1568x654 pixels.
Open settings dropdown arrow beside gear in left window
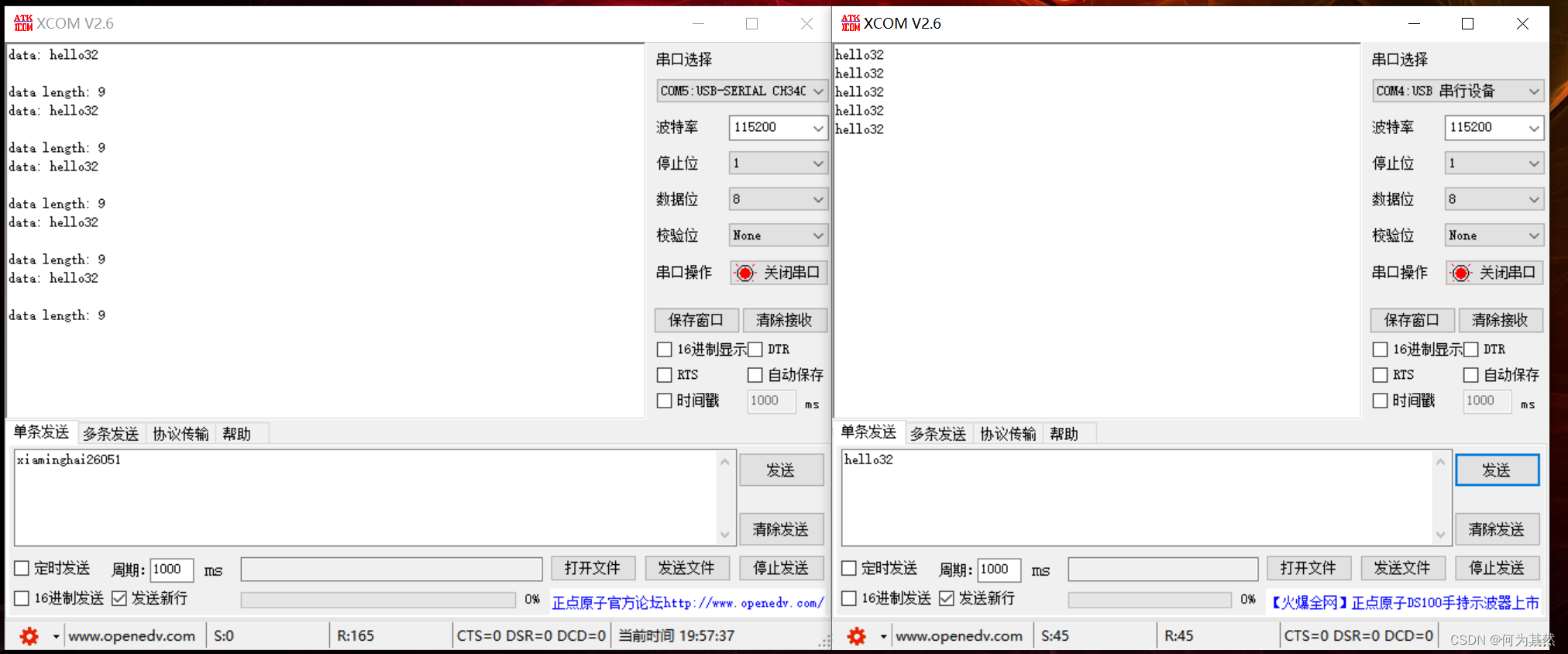(x=56, y=637)
